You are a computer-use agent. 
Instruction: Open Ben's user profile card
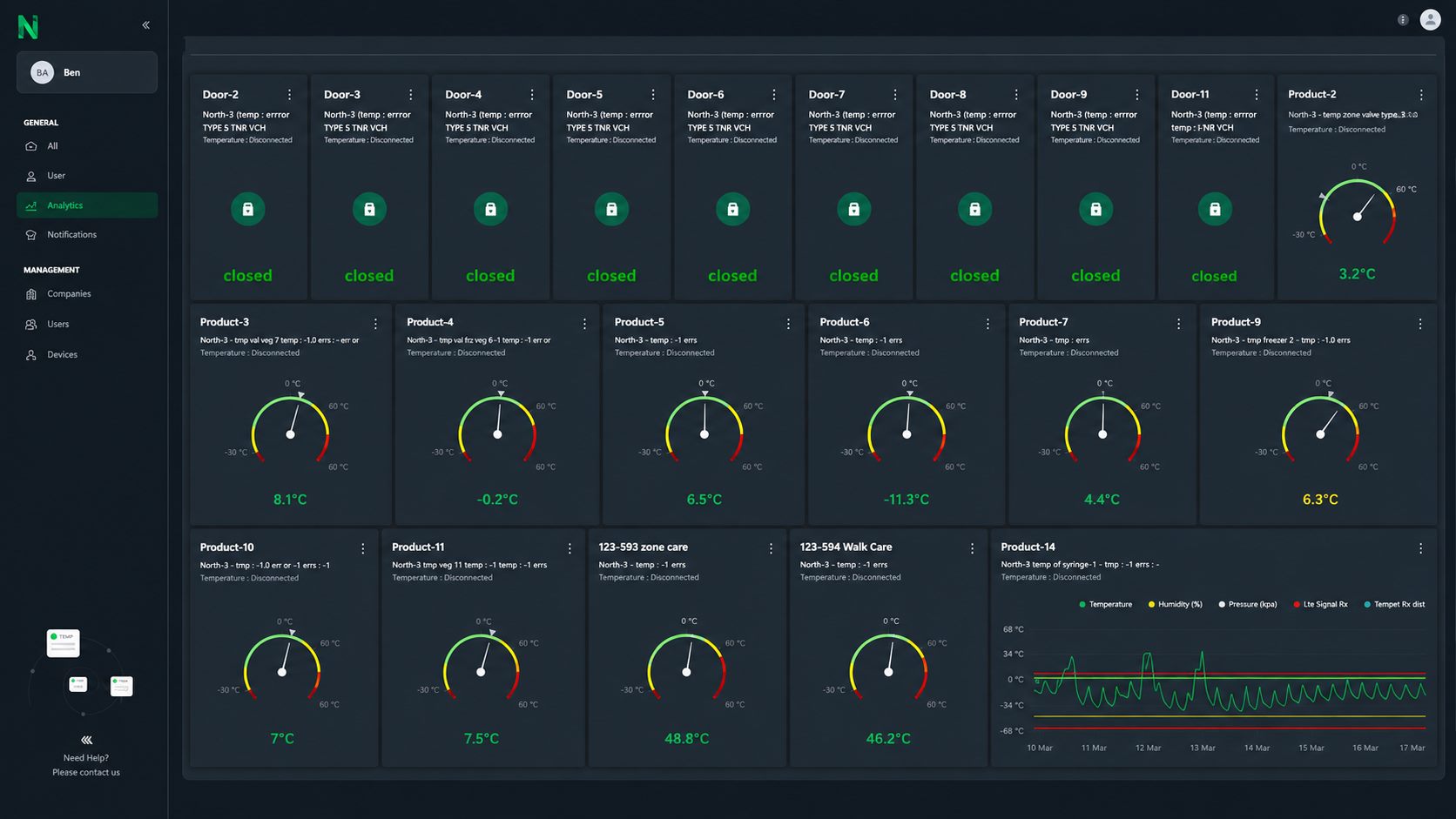[x=87, y=72]
